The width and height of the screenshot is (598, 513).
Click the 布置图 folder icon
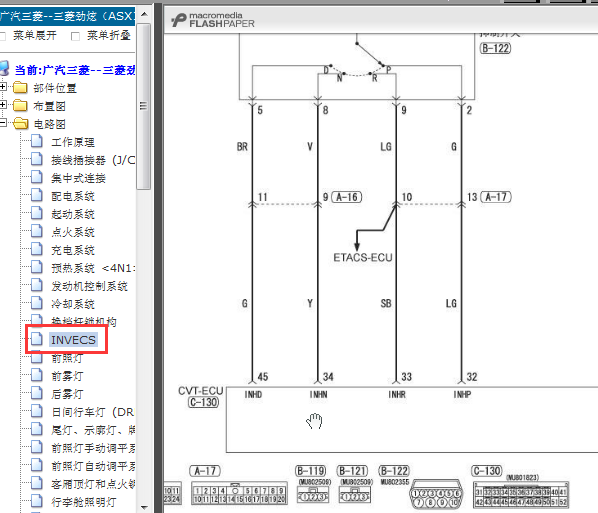click(20, 106)
